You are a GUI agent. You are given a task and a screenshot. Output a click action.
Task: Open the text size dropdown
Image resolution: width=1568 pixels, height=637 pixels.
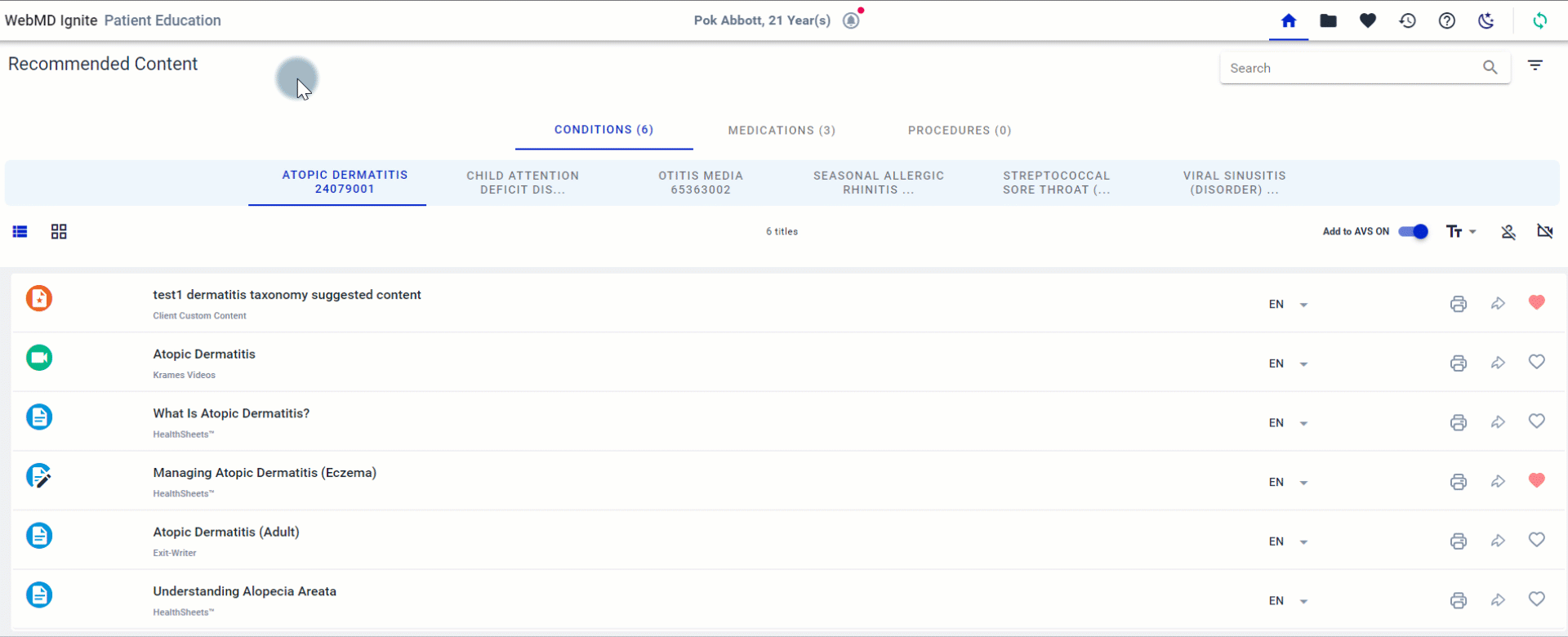point(1460,232)
